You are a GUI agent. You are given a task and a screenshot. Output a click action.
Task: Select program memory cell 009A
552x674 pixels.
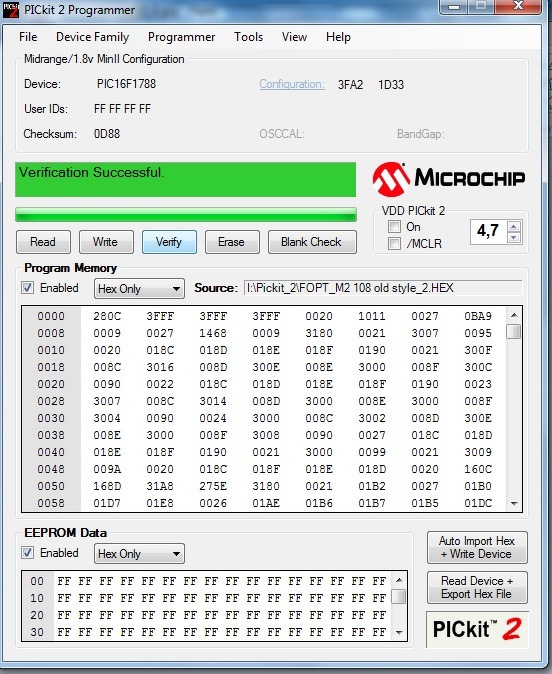point(107,469)
